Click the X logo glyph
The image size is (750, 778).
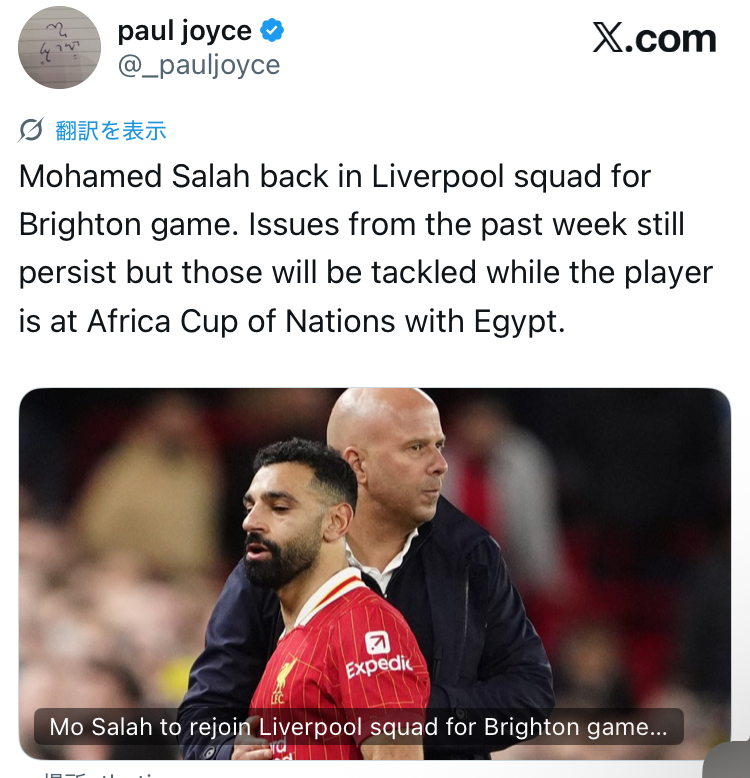608,37
